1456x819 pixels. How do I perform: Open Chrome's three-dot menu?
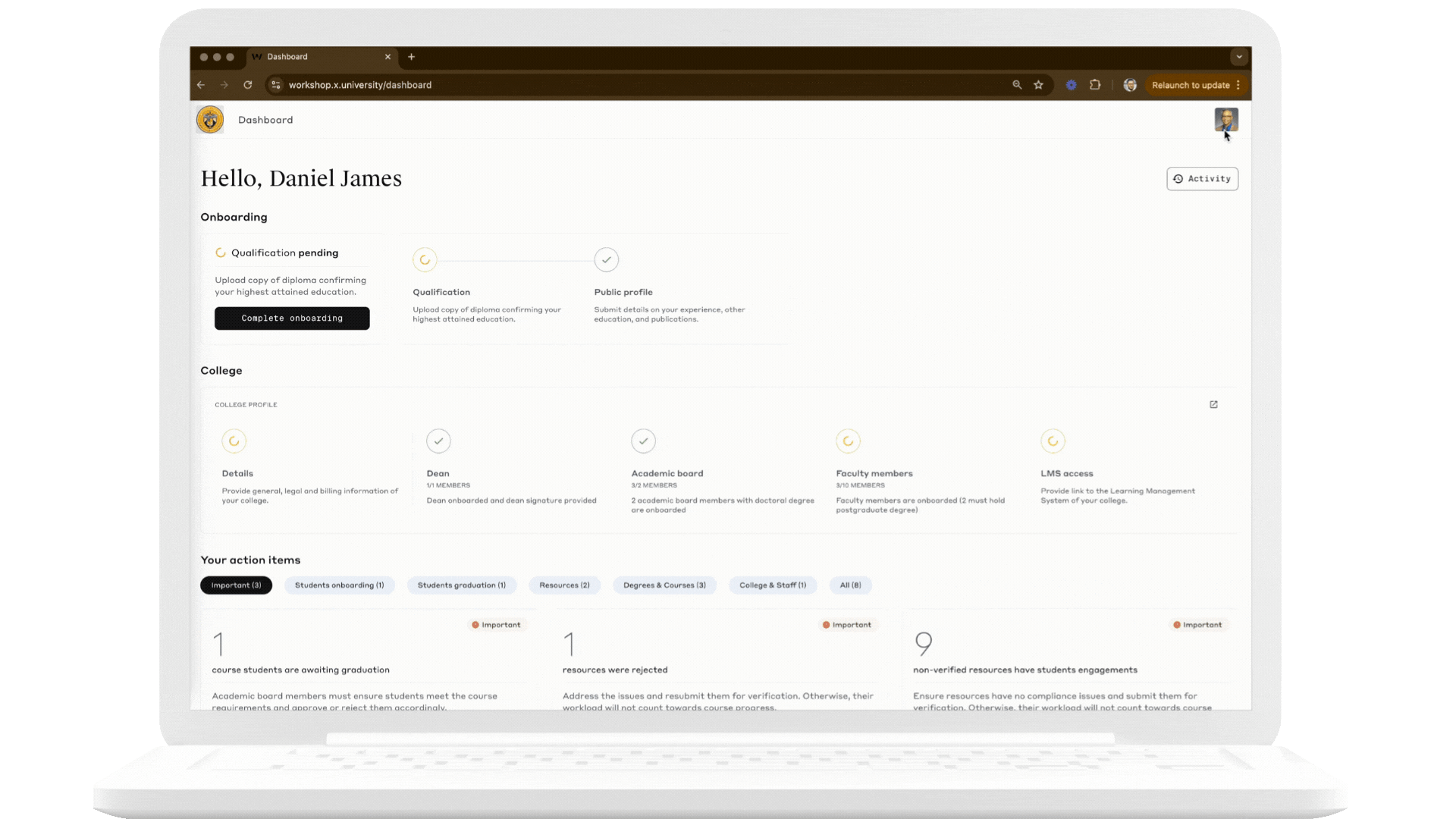click(1238, 85)
